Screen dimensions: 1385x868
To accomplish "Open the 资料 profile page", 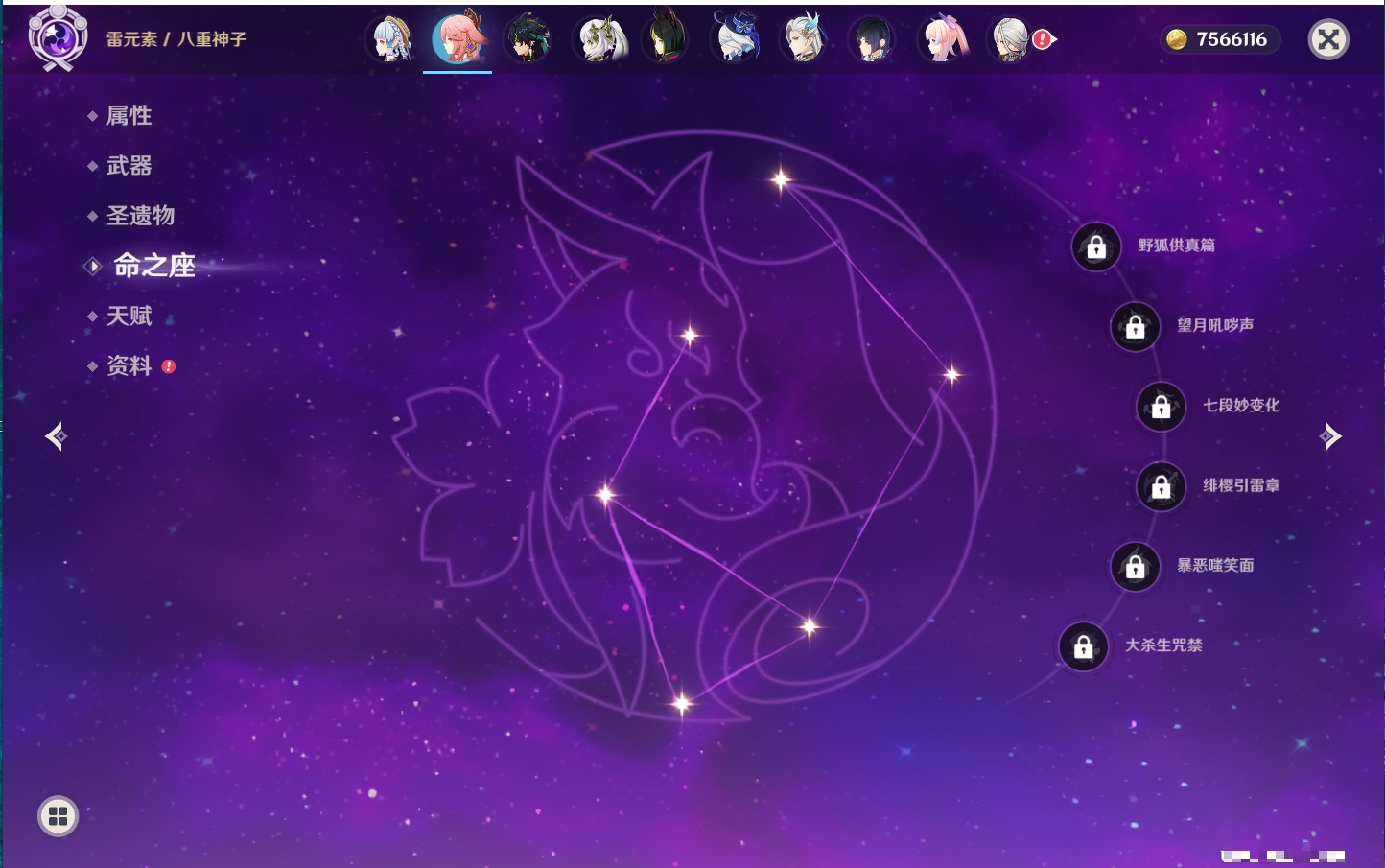I will tap(129, 365).
